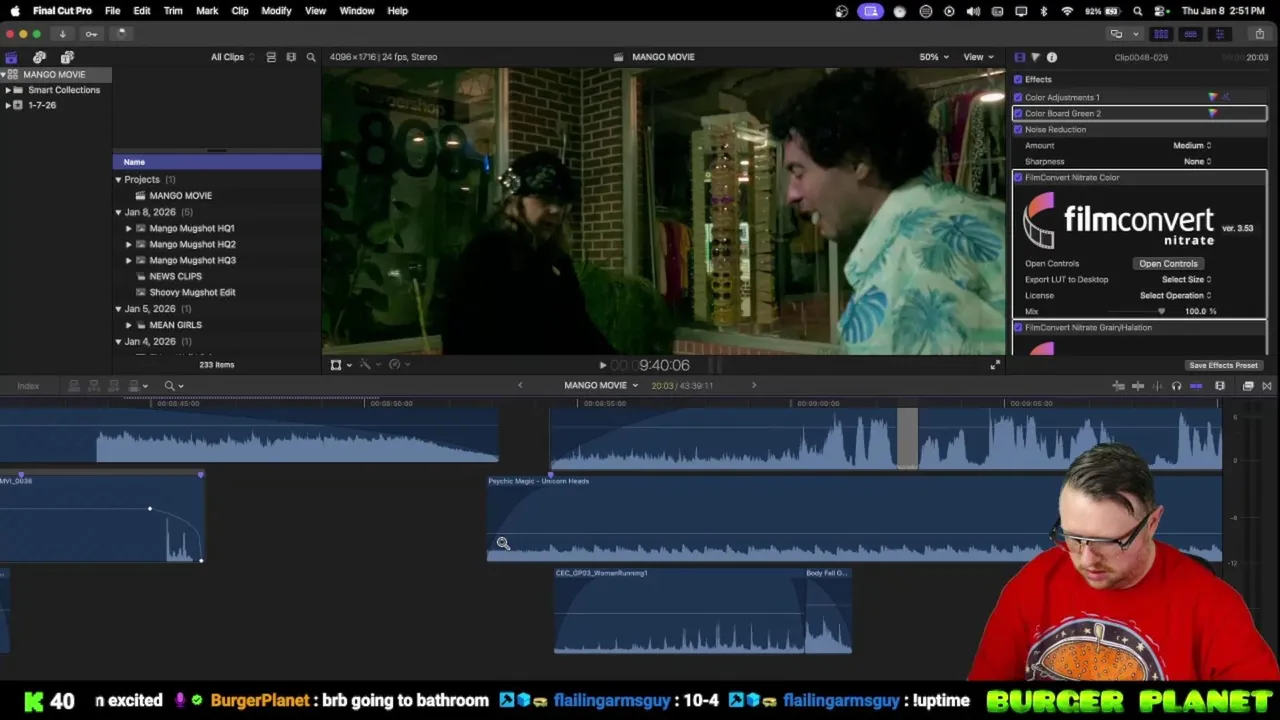This screenshot has height=720, width=1280.
Task: Toggle filmstrip or list clip appearance
Action: click(x=271, y=57)
